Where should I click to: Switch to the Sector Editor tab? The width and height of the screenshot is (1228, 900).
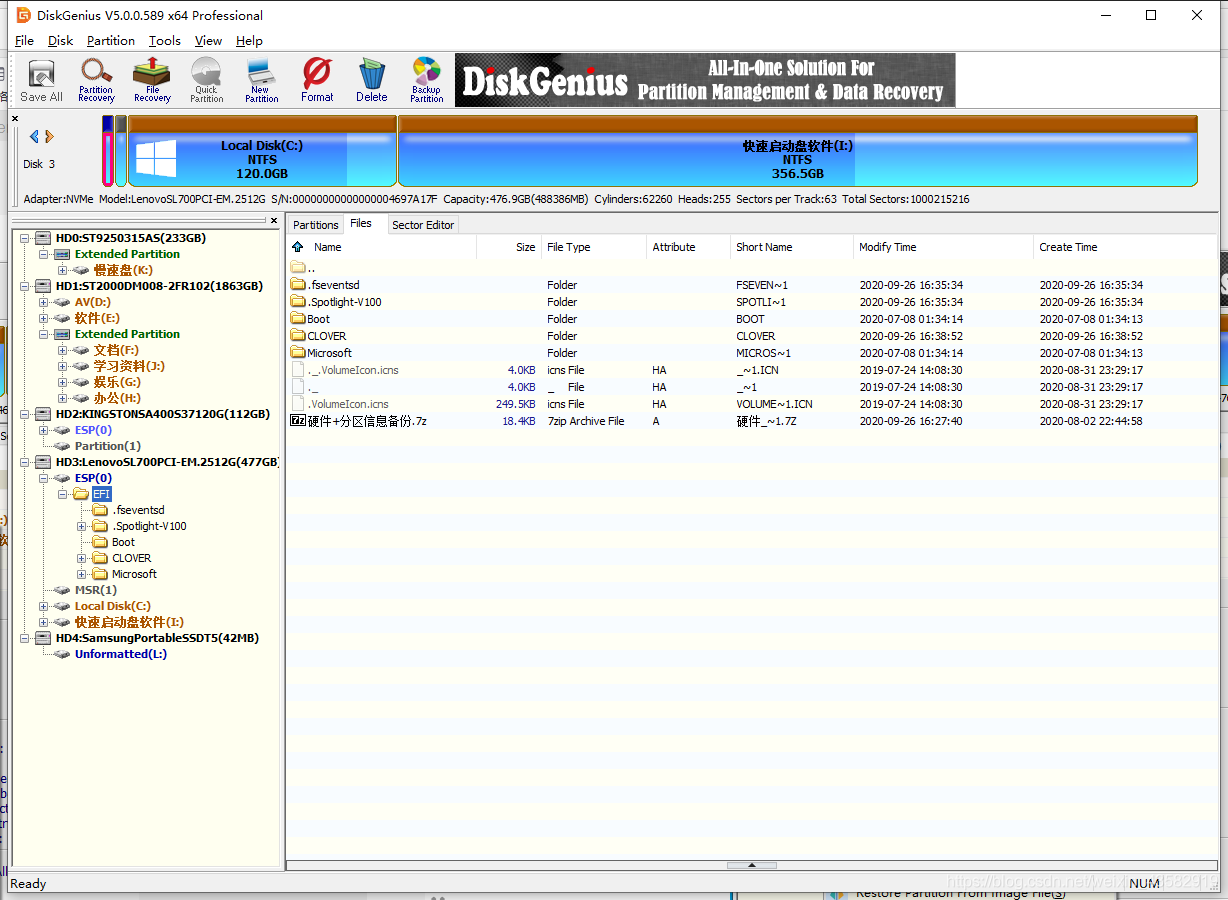point(423,225)
